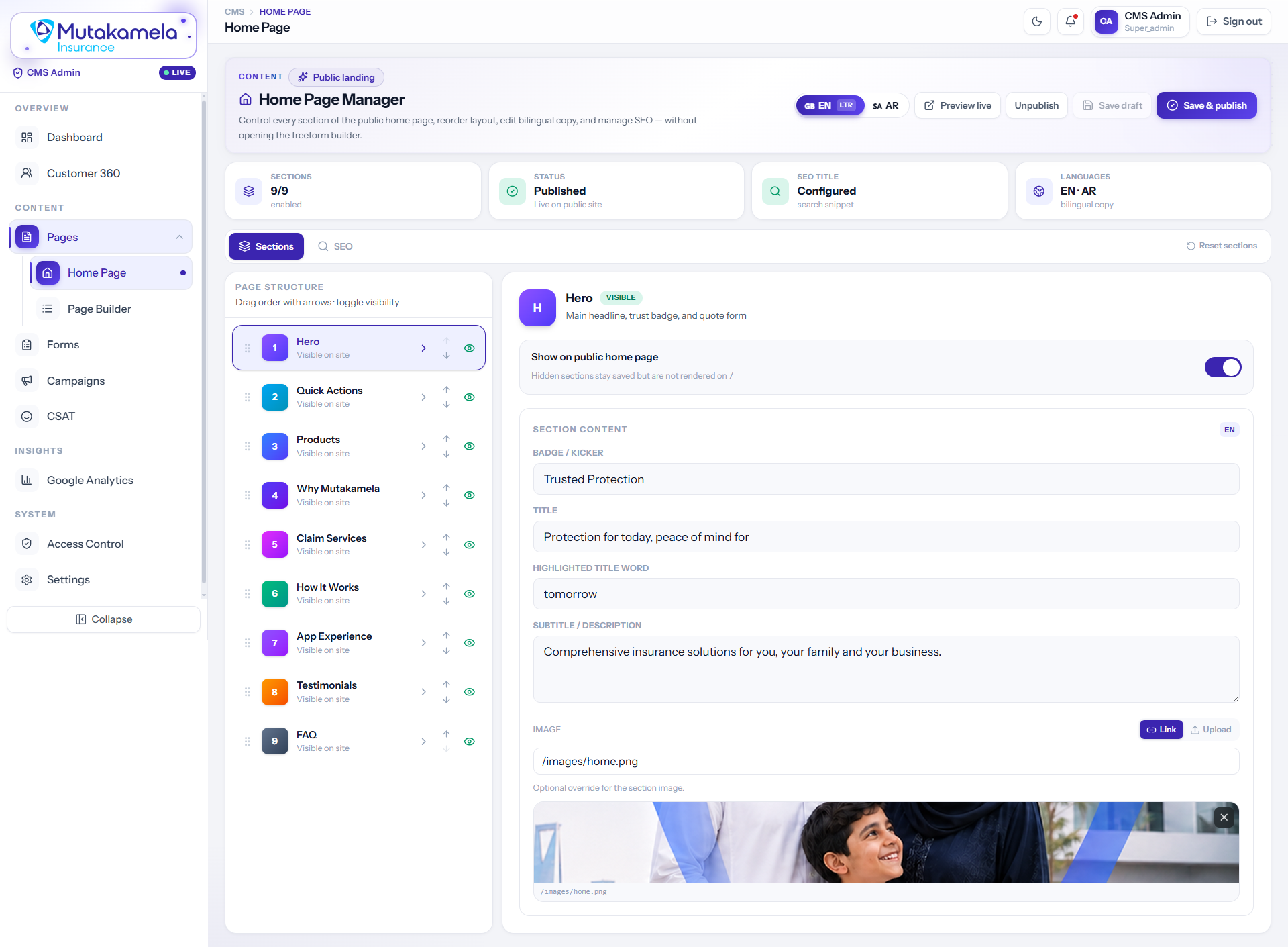The width and height of the screenshot is (1288, 947).
Task: Click the Title input field
Action: 885,537
